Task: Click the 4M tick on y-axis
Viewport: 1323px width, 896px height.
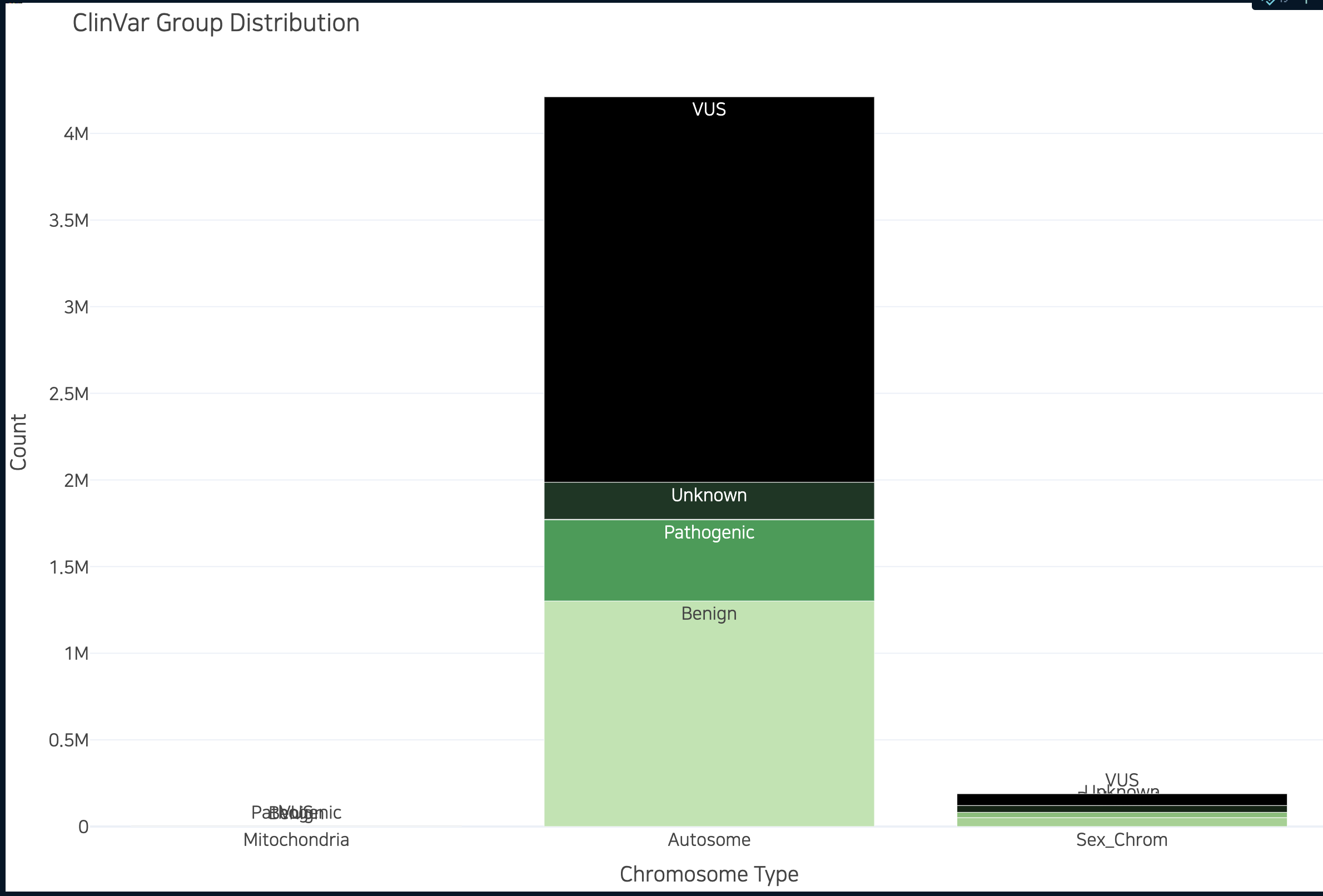Action: click(x=76, y=134)
